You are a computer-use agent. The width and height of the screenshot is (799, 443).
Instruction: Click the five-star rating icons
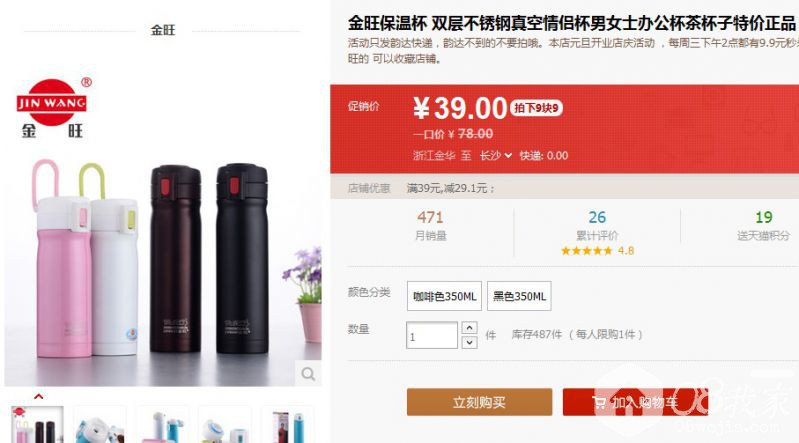pos(587,251)
